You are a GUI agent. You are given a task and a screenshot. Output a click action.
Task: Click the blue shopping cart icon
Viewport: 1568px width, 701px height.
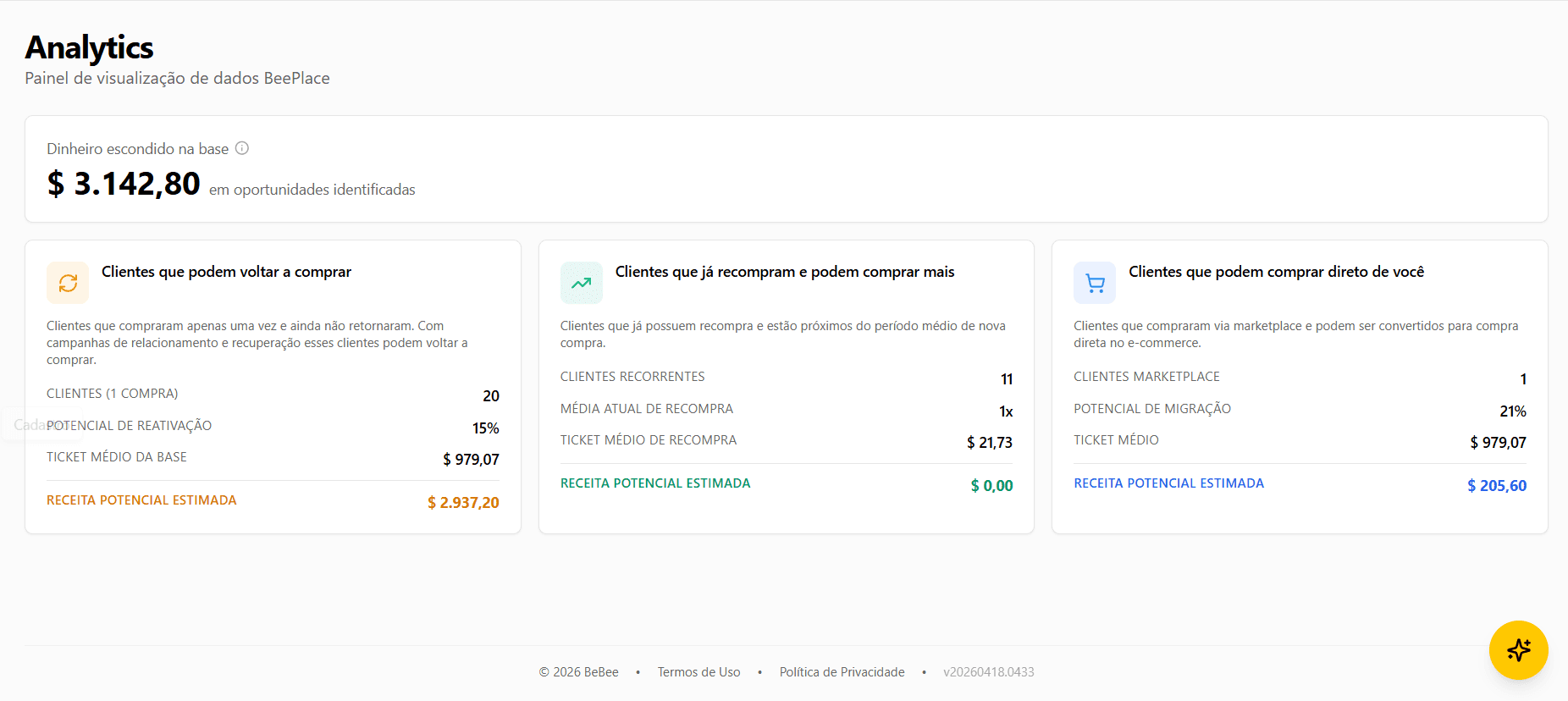coord(1095,283)
